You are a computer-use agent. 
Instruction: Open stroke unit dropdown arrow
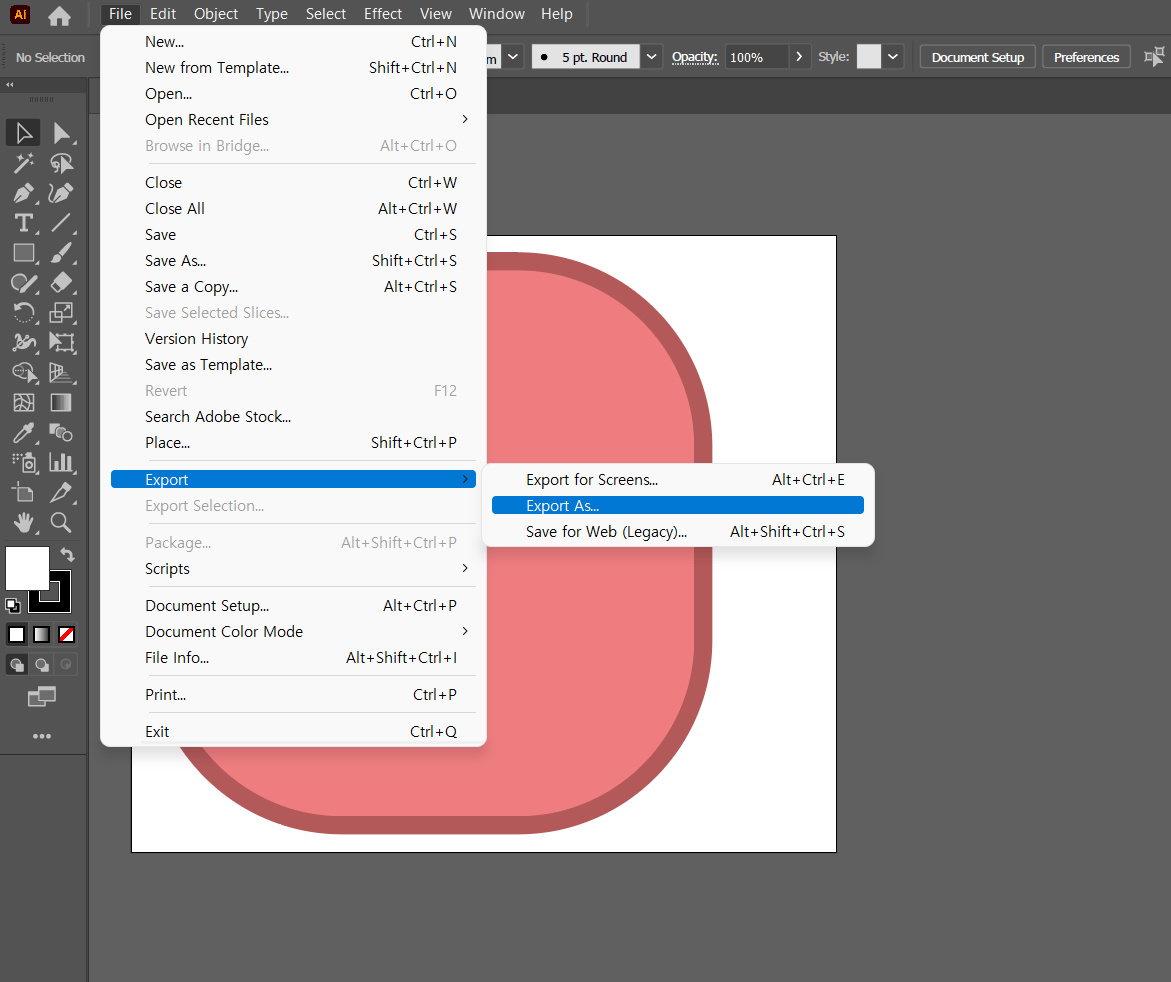click(x=513, y=57)
